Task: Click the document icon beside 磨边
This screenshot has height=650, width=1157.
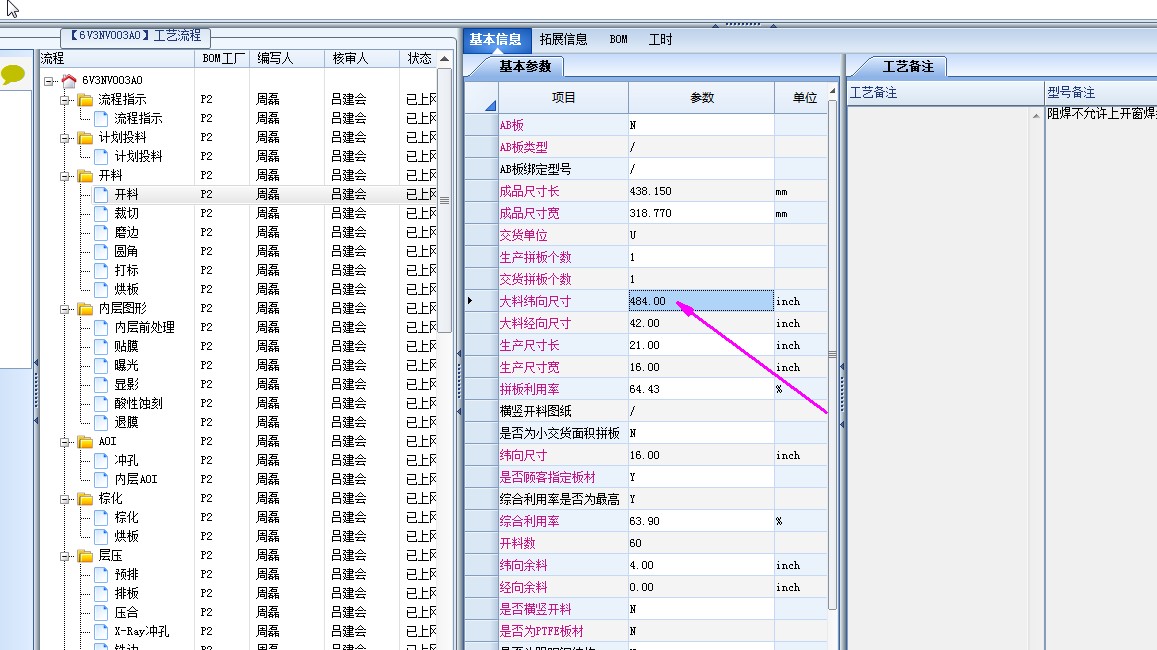Action: 101,232
